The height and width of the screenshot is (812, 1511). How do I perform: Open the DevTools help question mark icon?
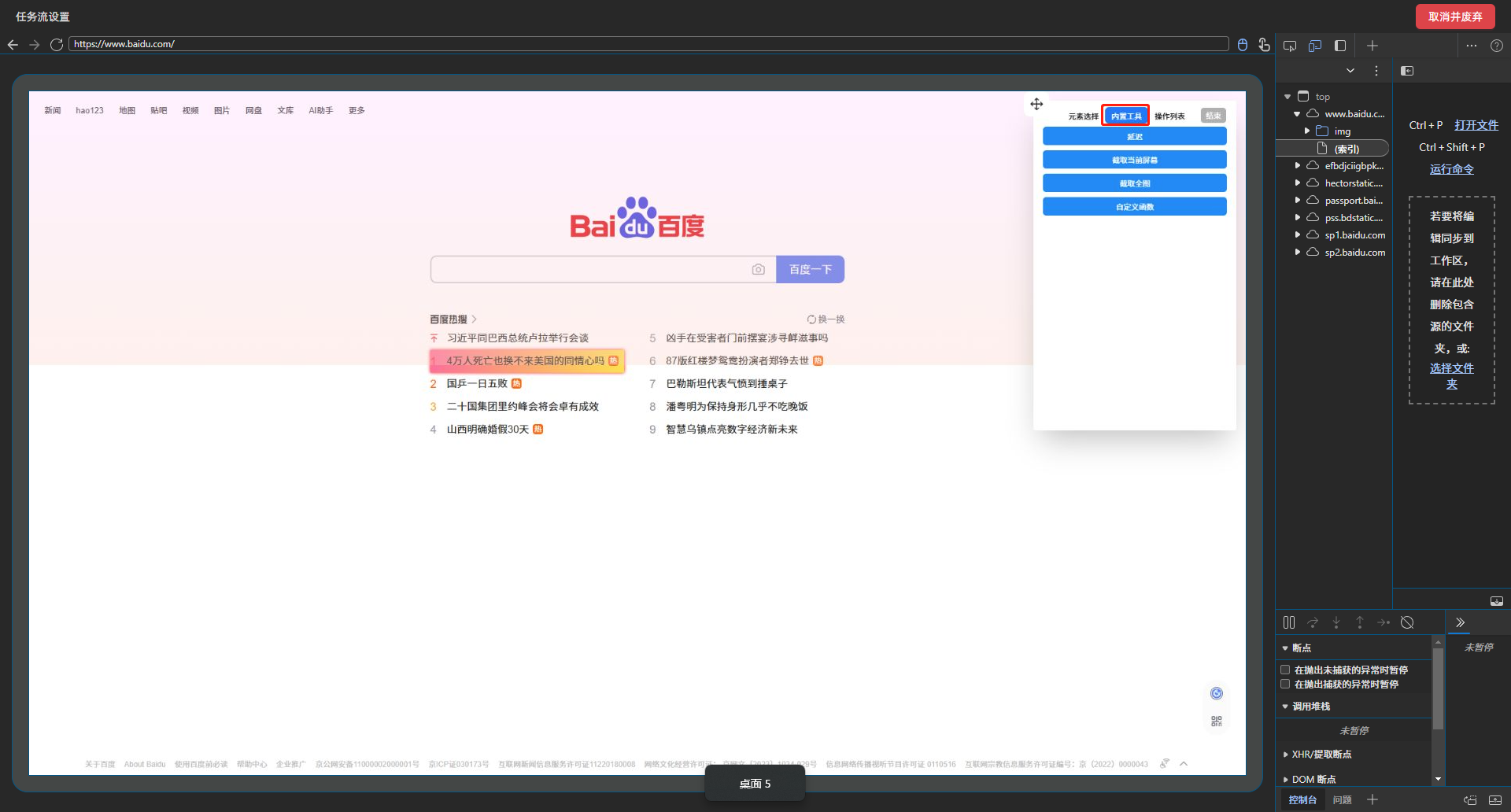click(1497, 46)
